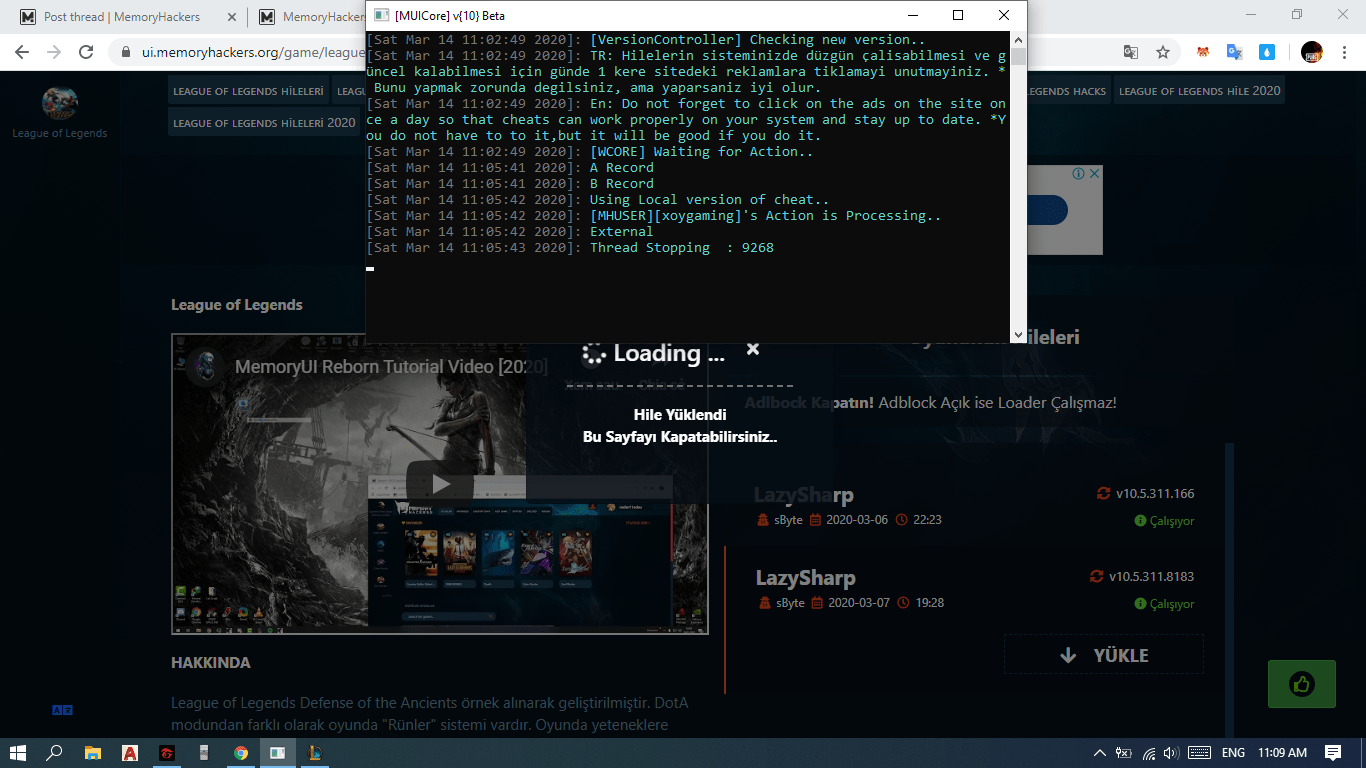Play the MemoryUI Reborn Tutorial video
The image size is (1366, 768).
click(440, 484)
